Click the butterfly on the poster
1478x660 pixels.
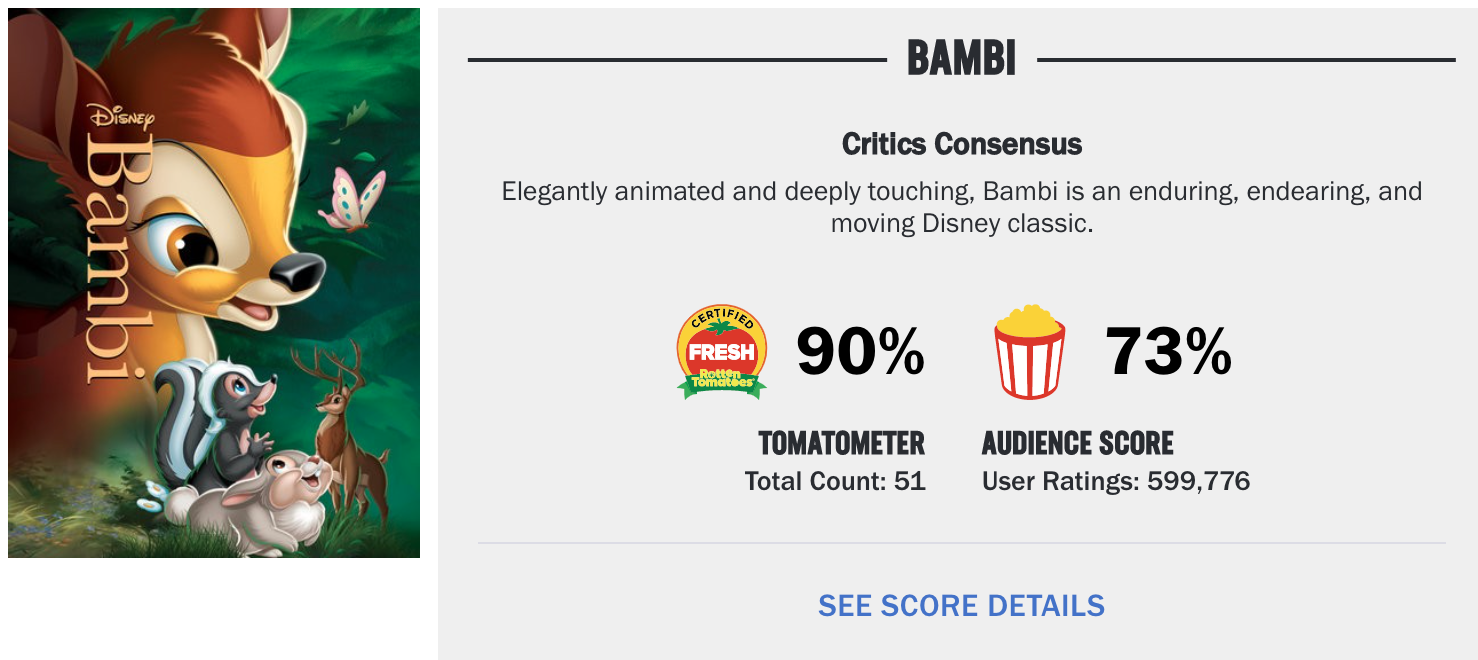coord(352,197)
